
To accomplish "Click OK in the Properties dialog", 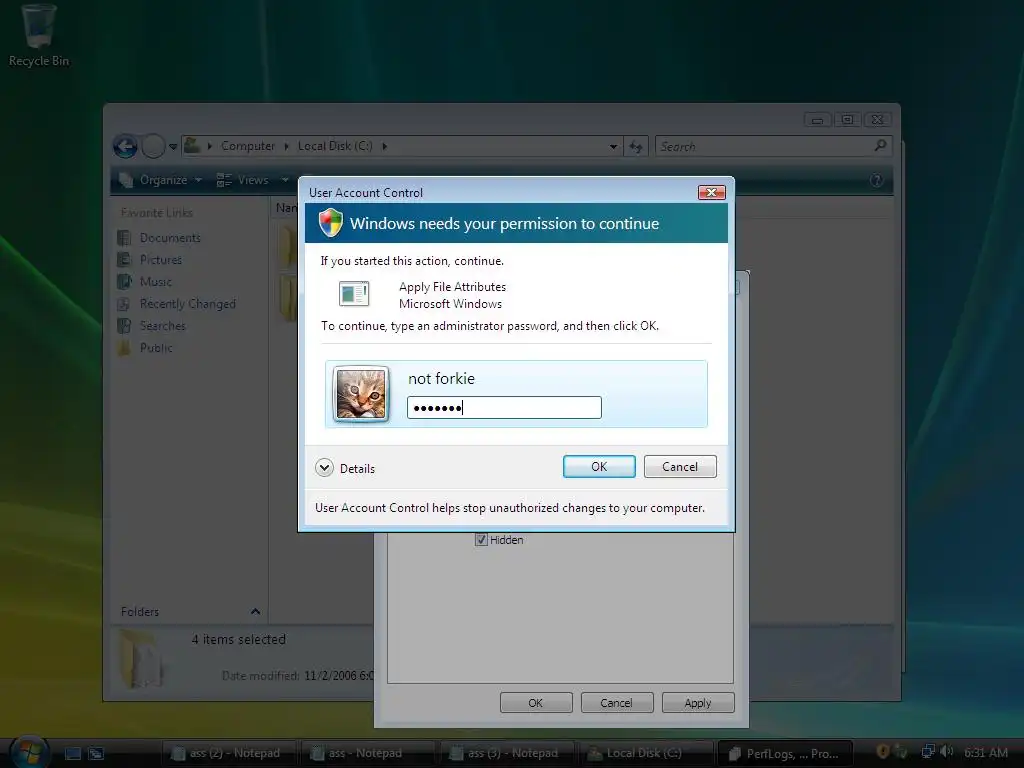I will pos(536,703).
